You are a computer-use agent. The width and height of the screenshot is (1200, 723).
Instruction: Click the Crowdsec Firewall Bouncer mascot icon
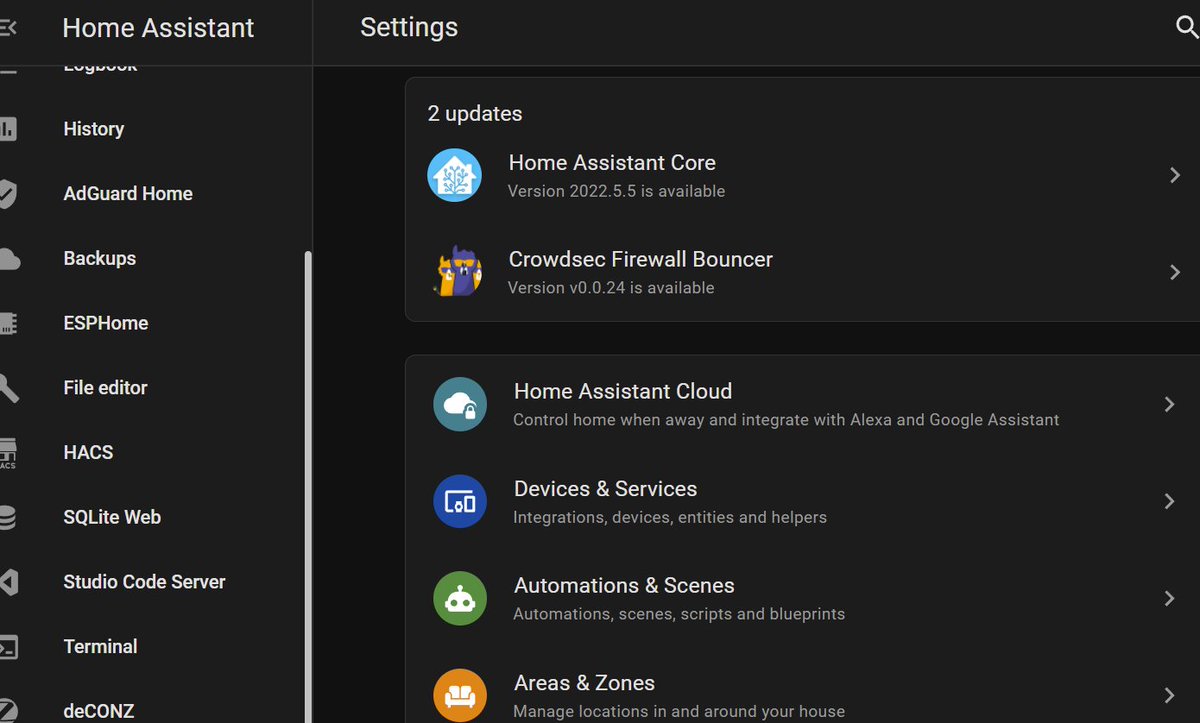(457, 271)
